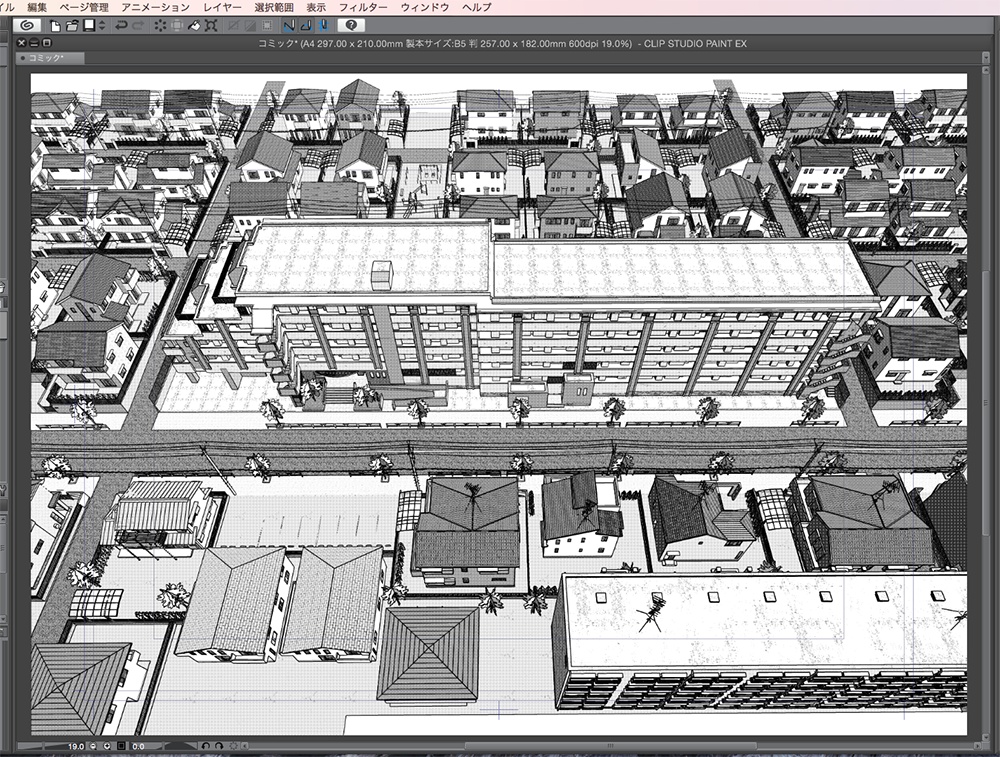Open the 表示 menu
This screenshot has height=757, width=1000.
[316, 7]
